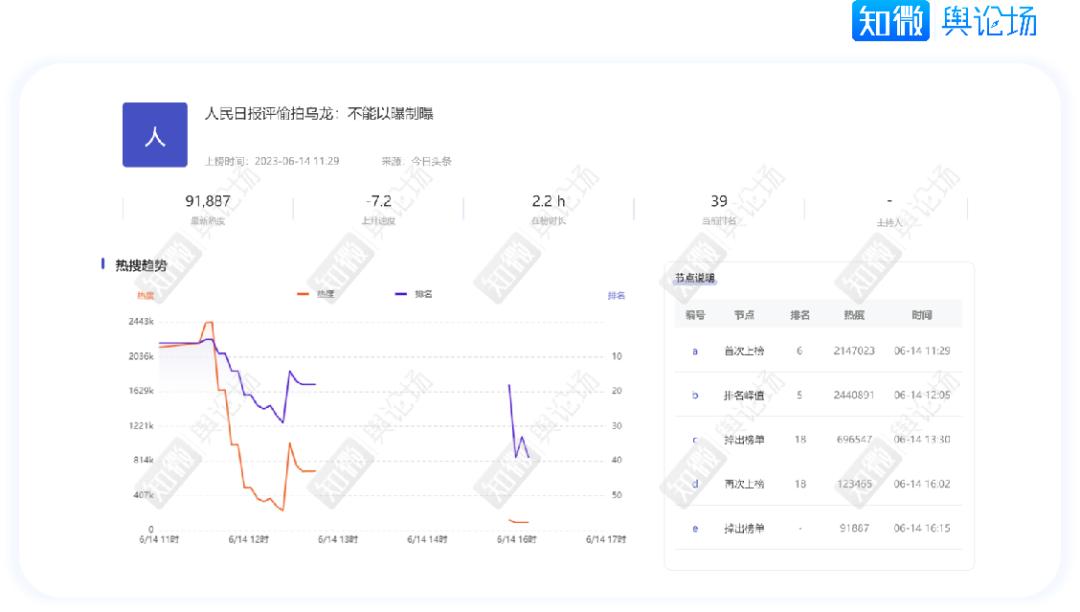The image size is (1080, 612).
Task: Click the source 今日头条
Action: point(431,161)
